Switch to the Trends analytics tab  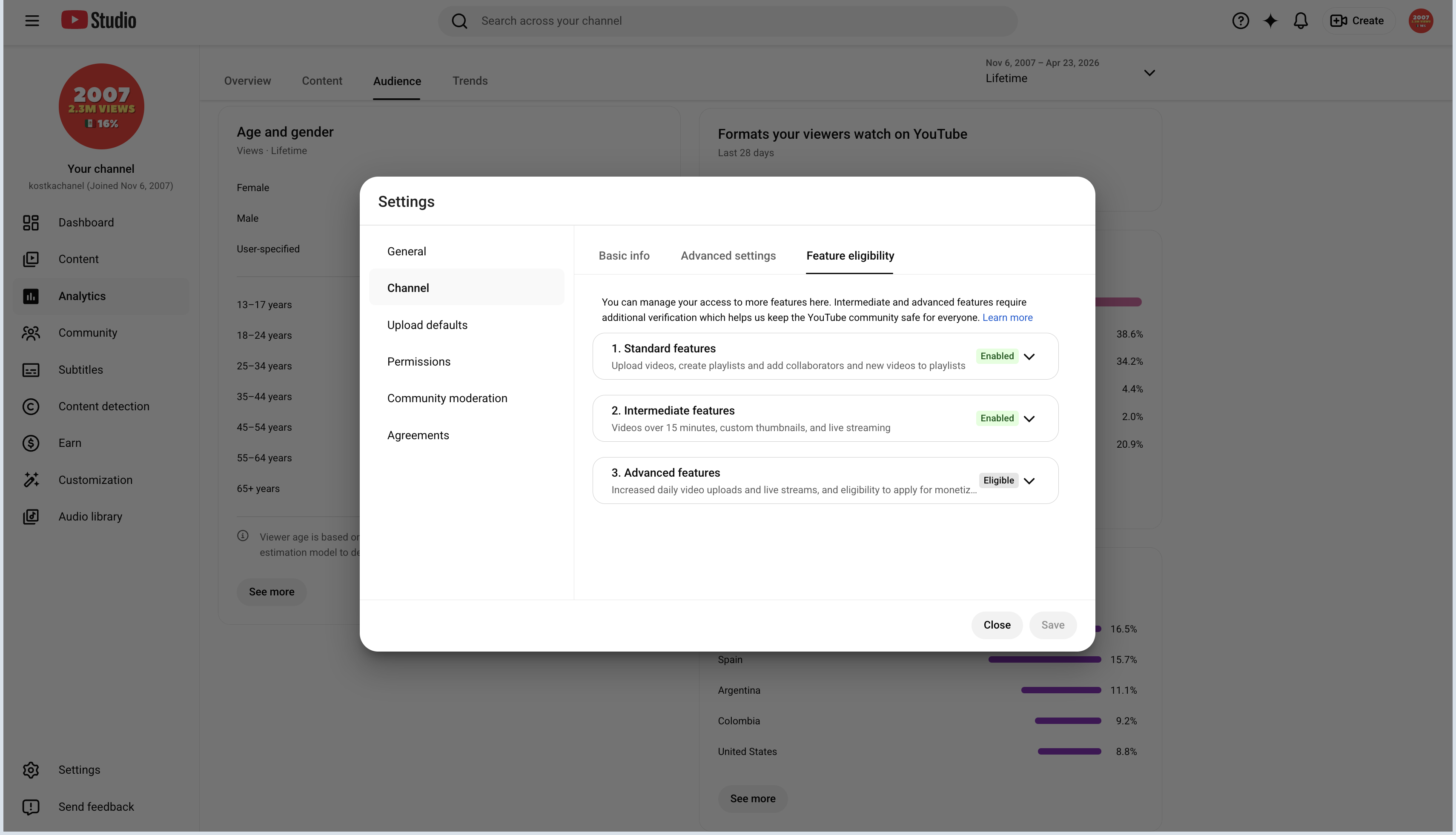coord(470,81)
